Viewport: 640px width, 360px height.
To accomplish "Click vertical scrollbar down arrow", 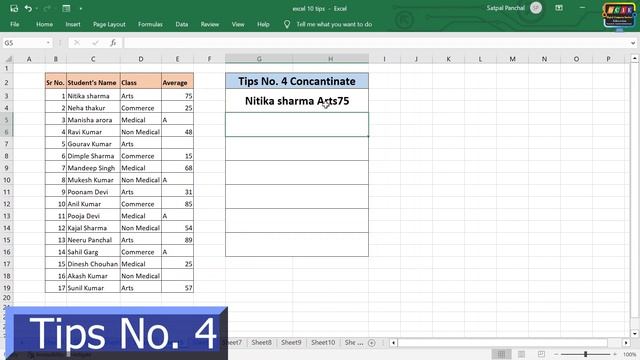I will [634, 333].
